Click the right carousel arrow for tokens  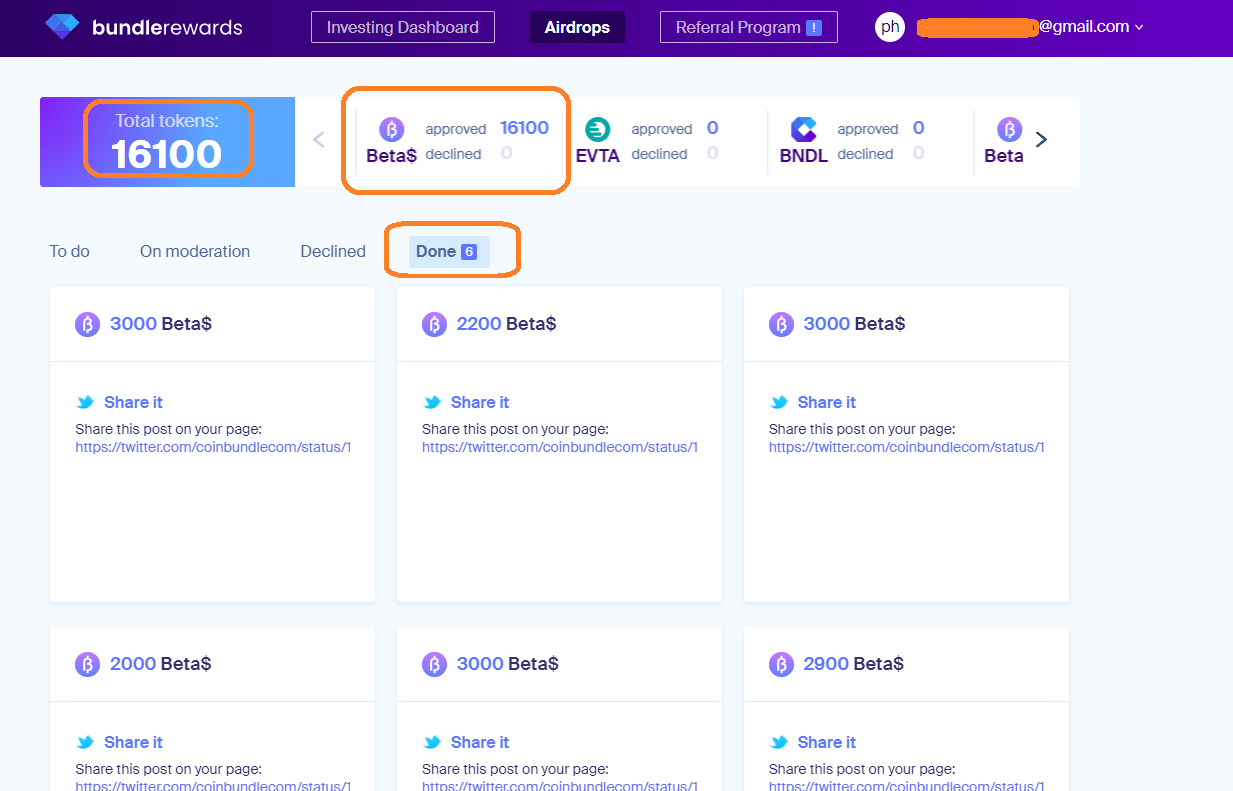[x=1041, y=139]
